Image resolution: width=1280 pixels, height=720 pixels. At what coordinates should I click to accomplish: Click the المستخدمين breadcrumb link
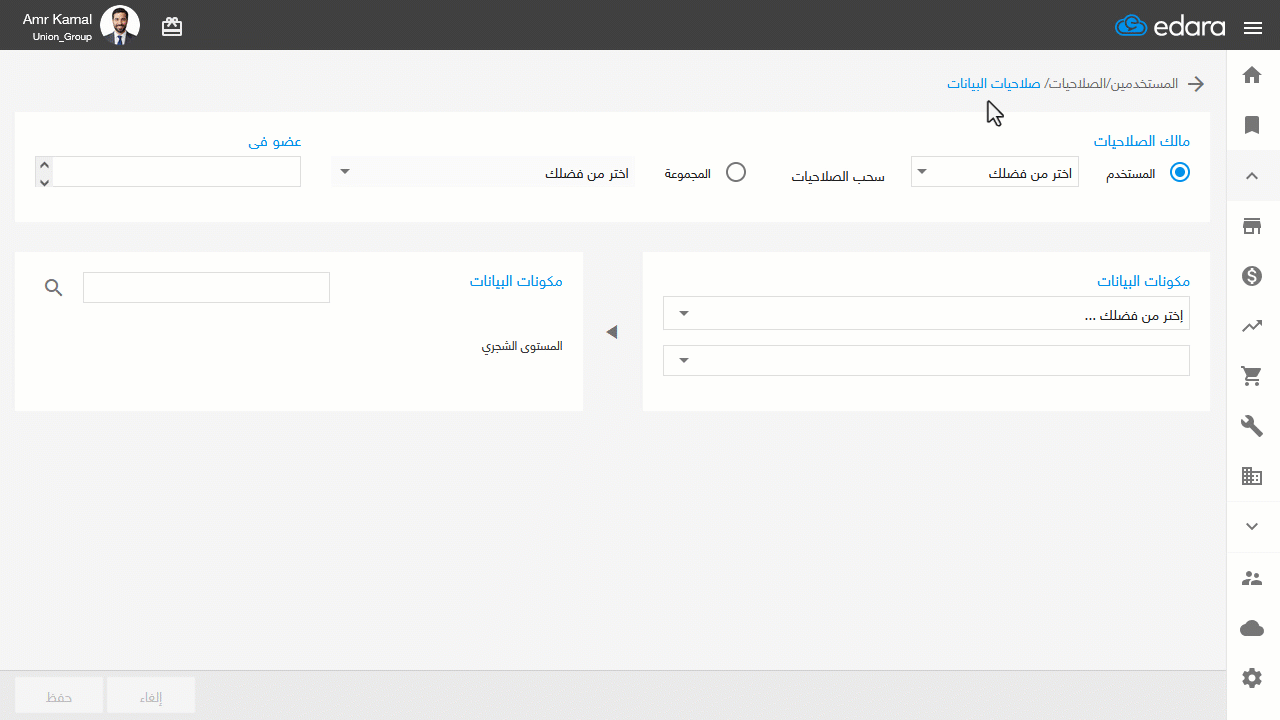1145,84
